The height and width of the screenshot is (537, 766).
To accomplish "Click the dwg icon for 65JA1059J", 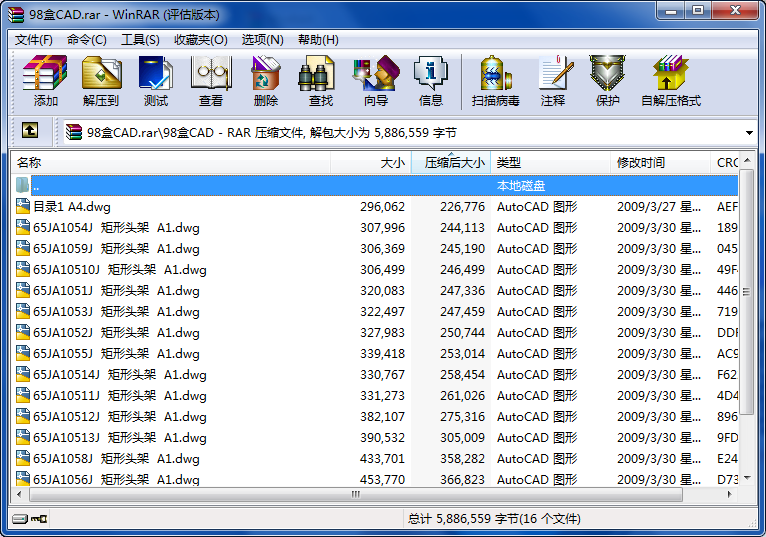I will (22, 248).
